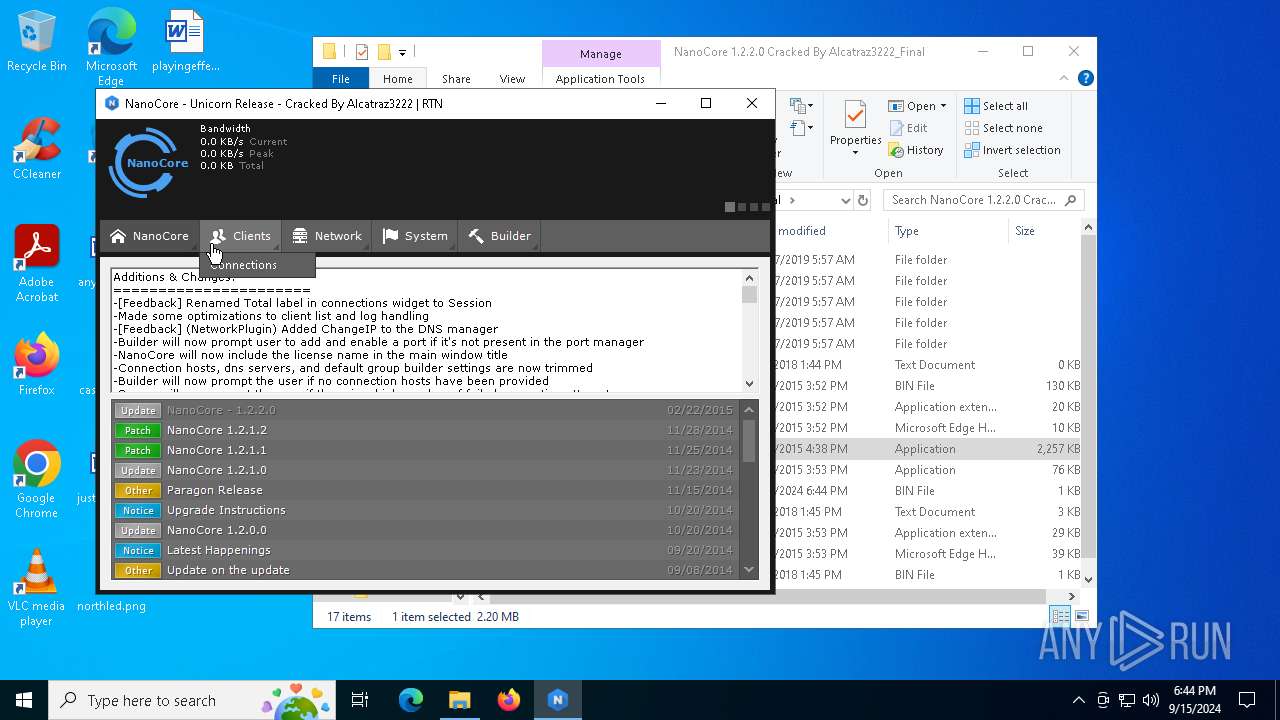Sort files by Size column header

click(1045, 231)
